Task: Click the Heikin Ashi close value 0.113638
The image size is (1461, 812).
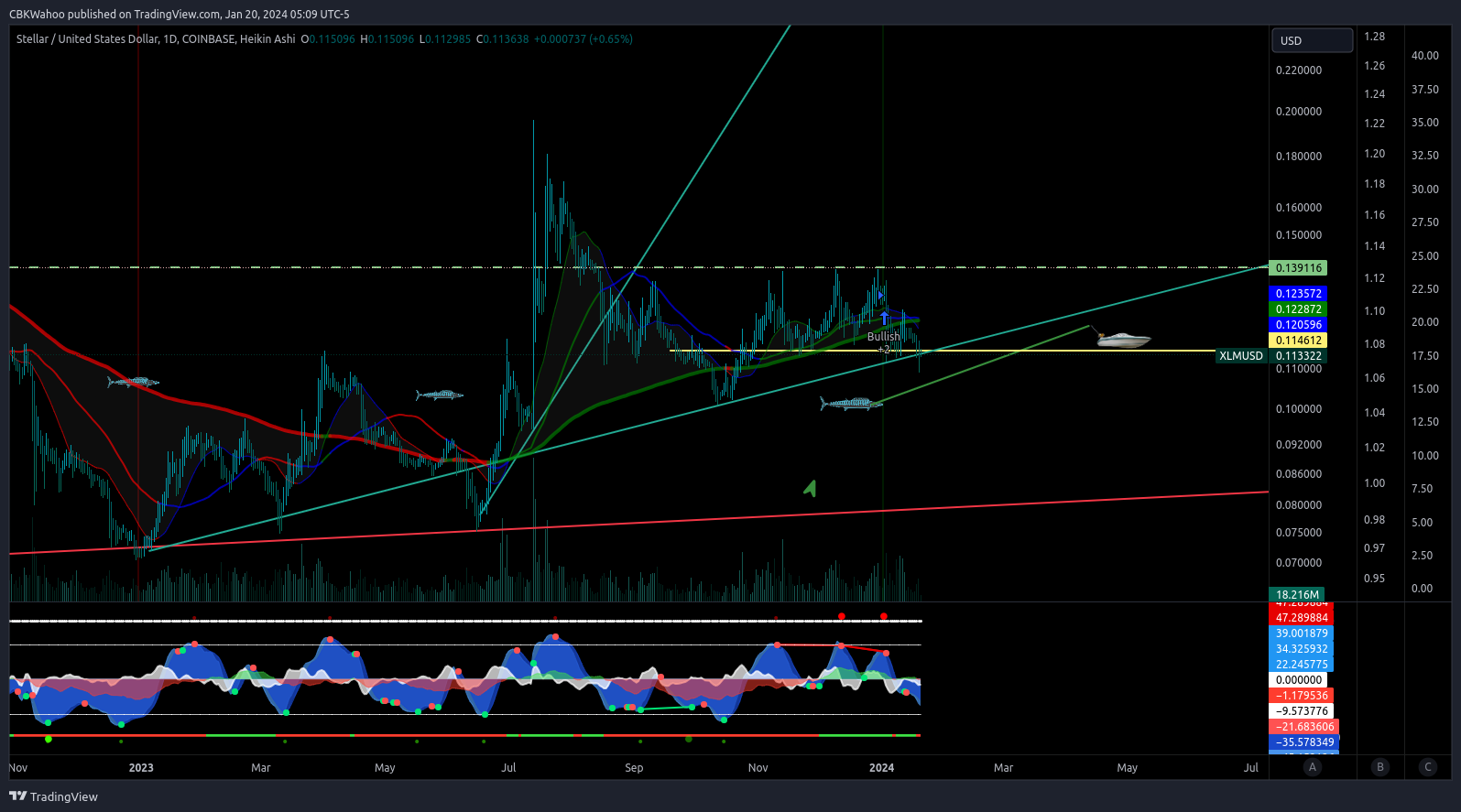Action: coord(506,39)
